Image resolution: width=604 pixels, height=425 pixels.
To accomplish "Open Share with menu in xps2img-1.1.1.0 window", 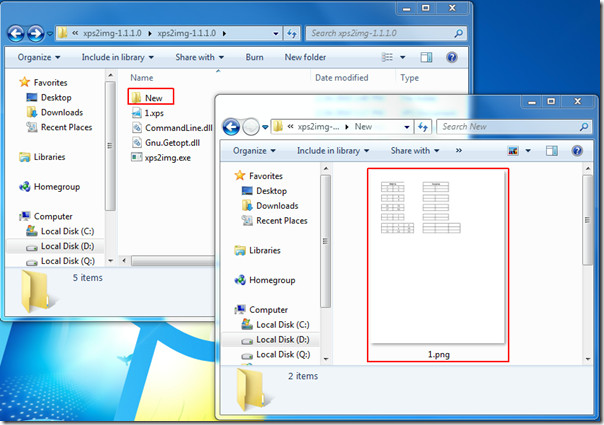I will point(200,57).
